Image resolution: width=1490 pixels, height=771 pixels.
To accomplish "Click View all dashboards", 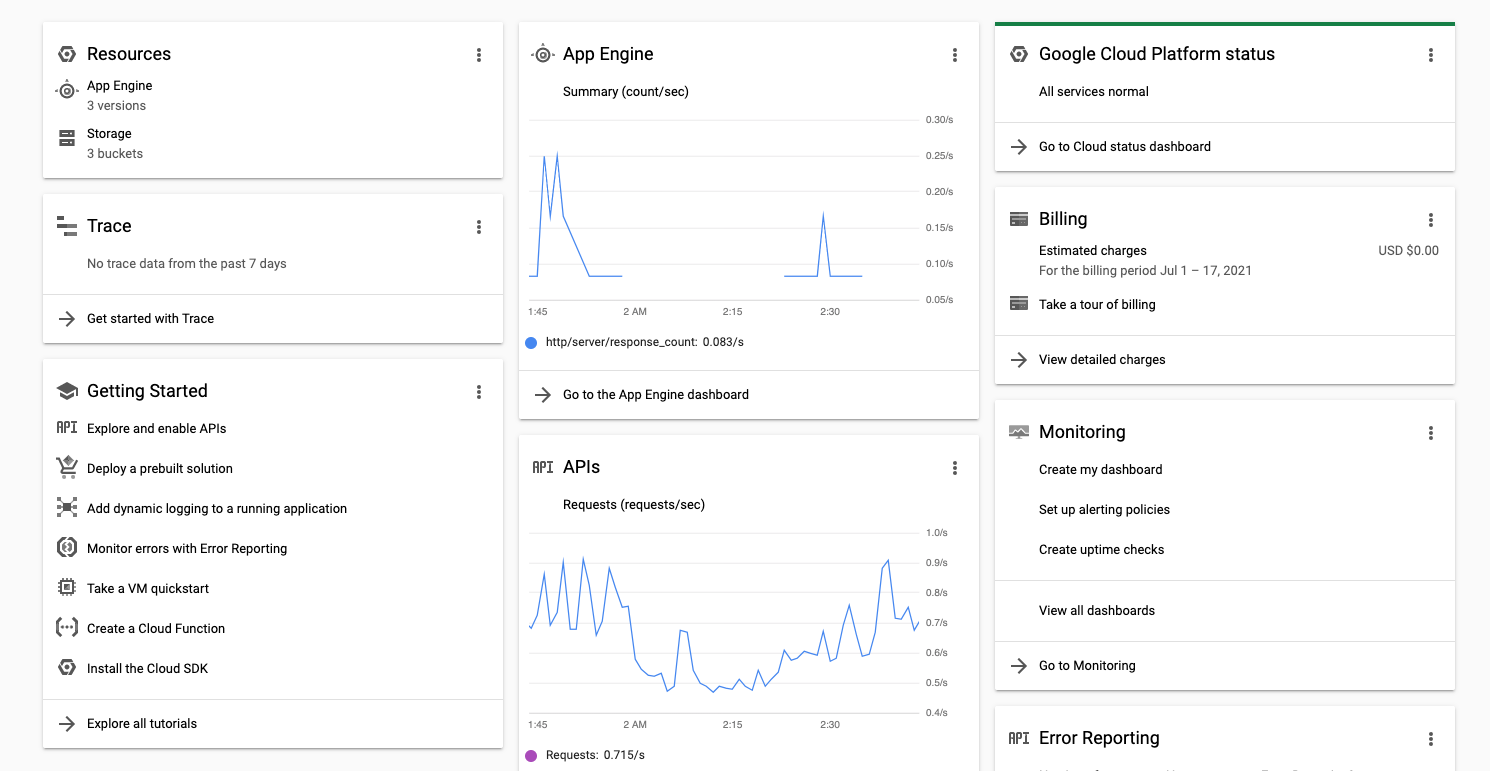I will click(x=1097, y=611).
